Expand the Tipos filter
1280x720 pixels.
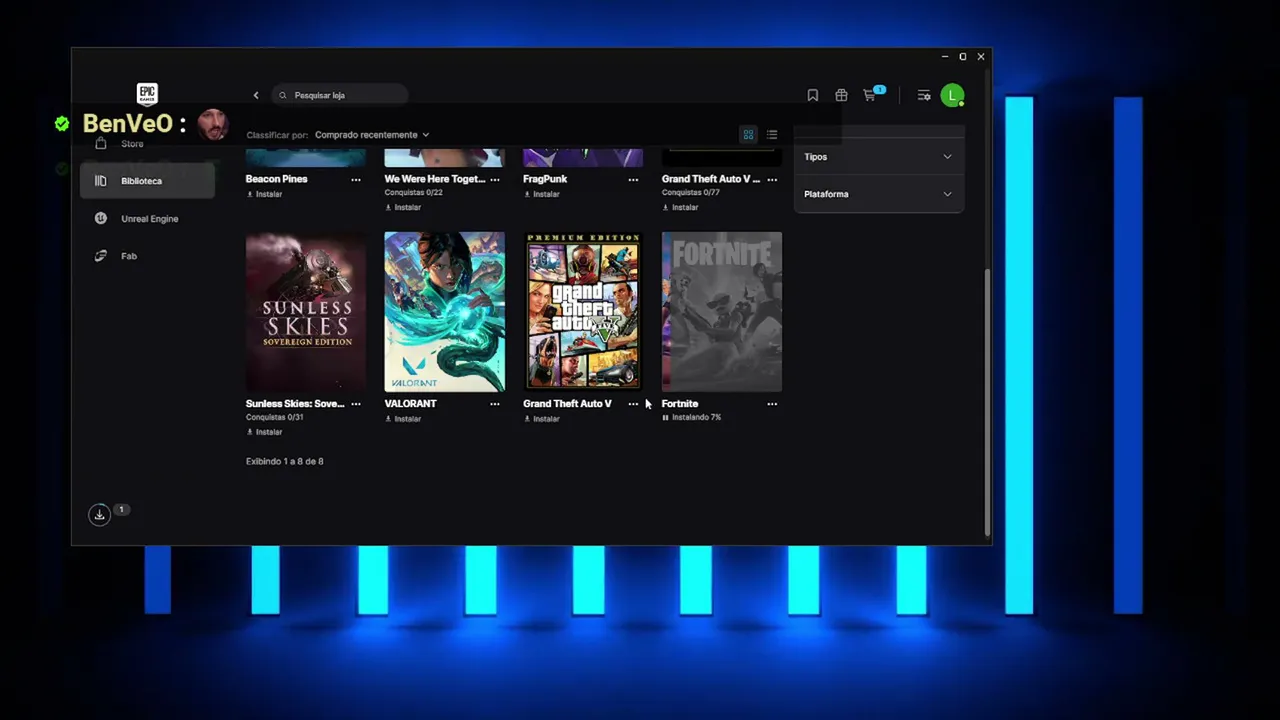[x=878, y=157]
